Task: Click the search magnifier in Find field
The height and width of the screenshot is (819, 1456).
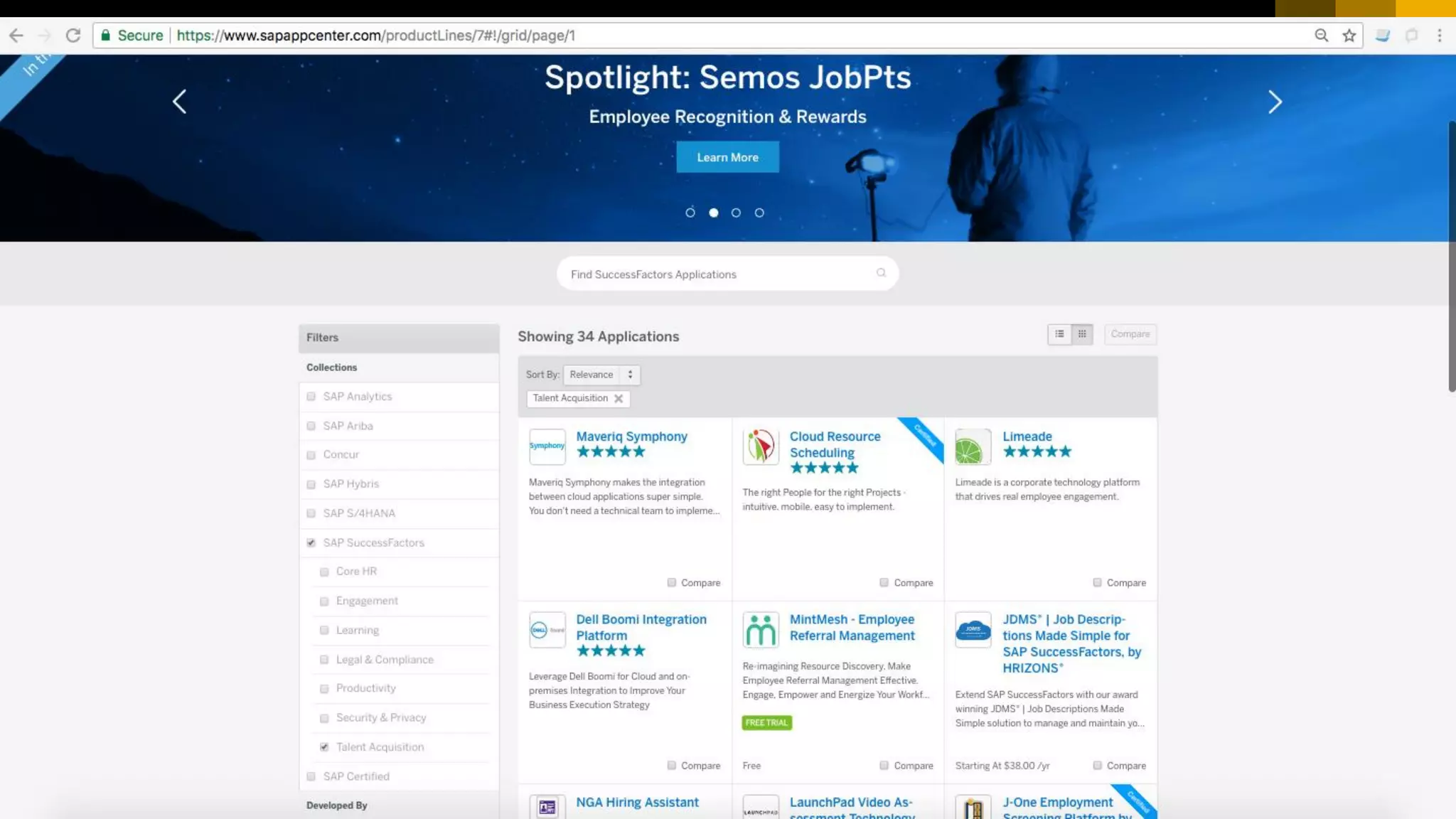Action: click(881, 273)
